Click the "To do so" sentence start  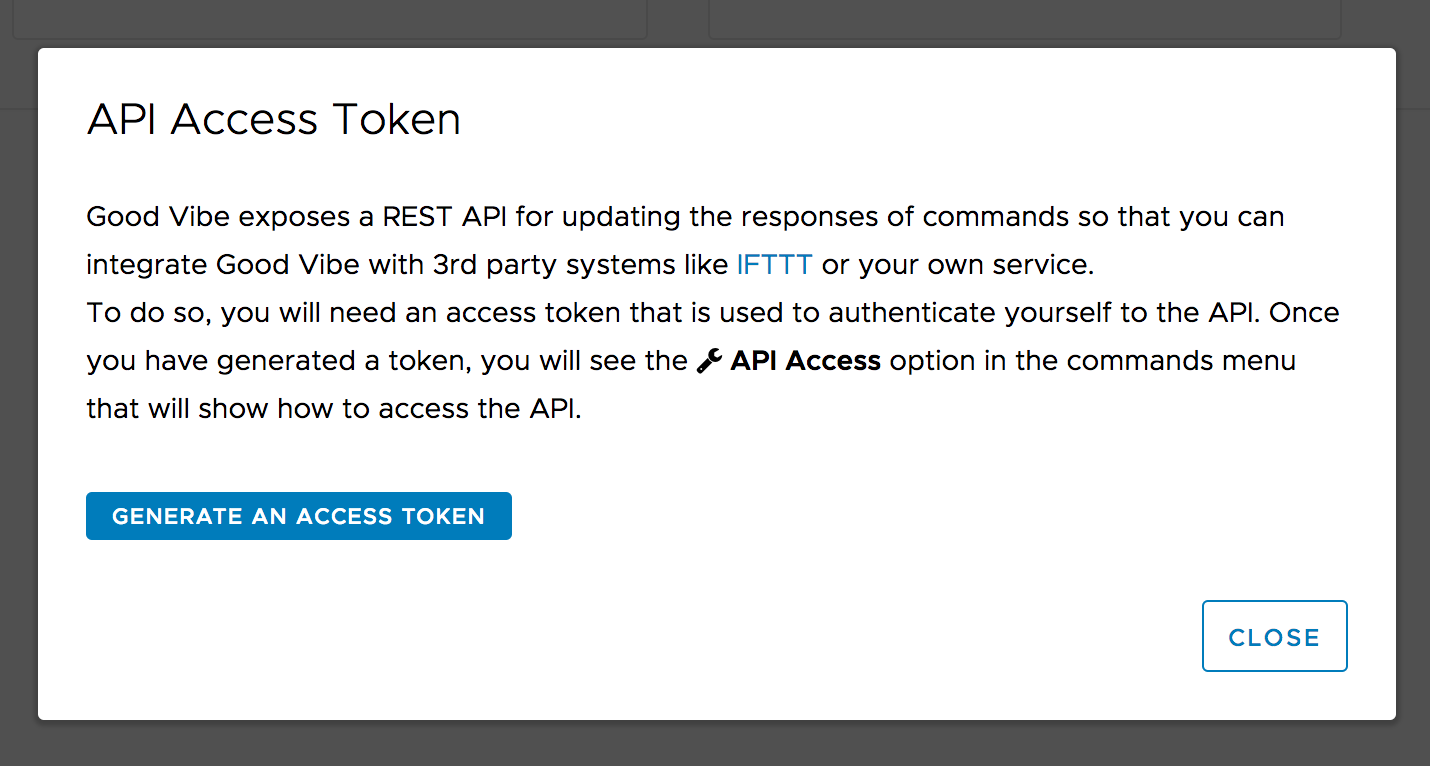point(147,313)
